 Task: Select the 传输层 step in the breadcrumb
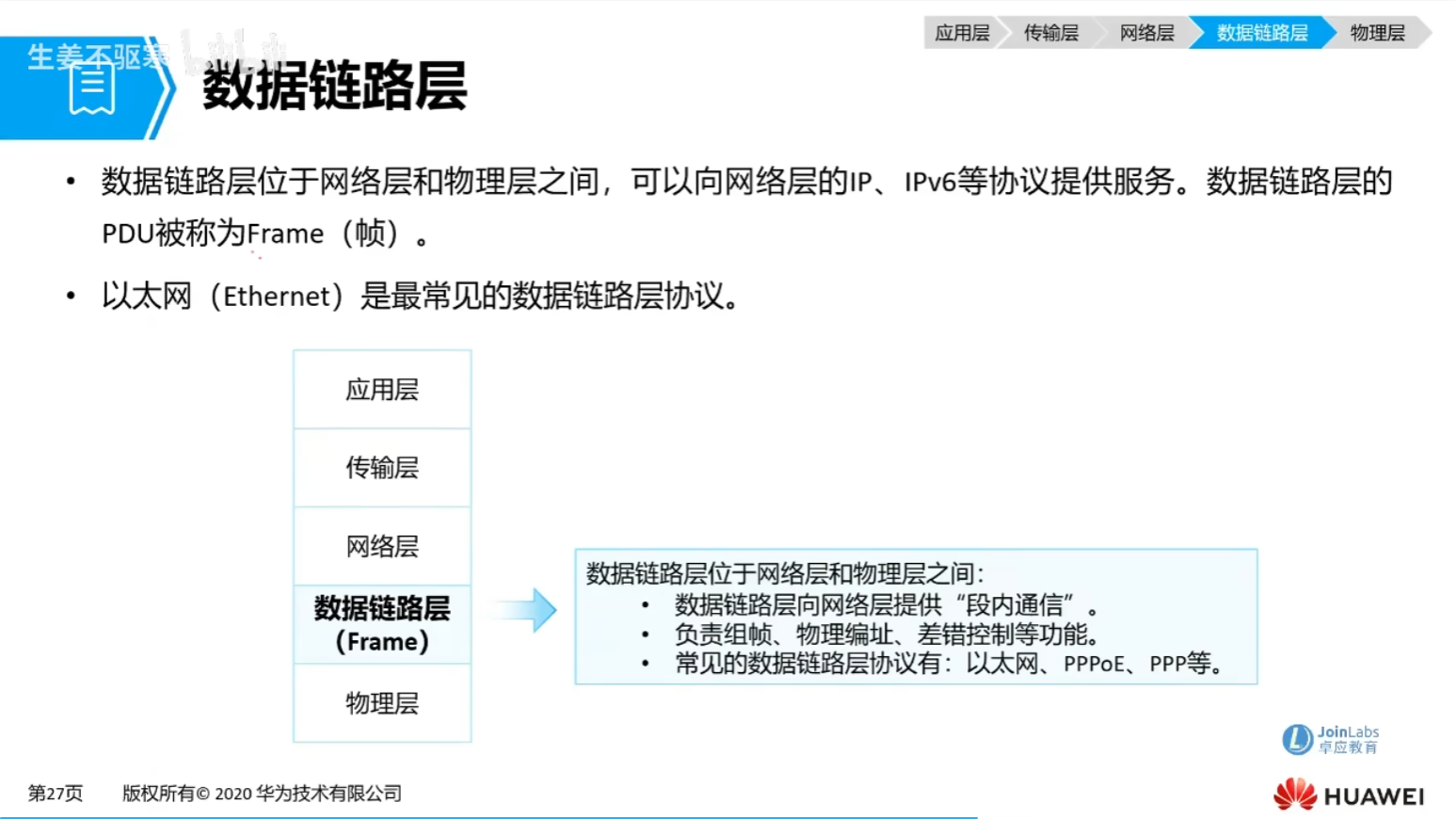click(1050, 33)
